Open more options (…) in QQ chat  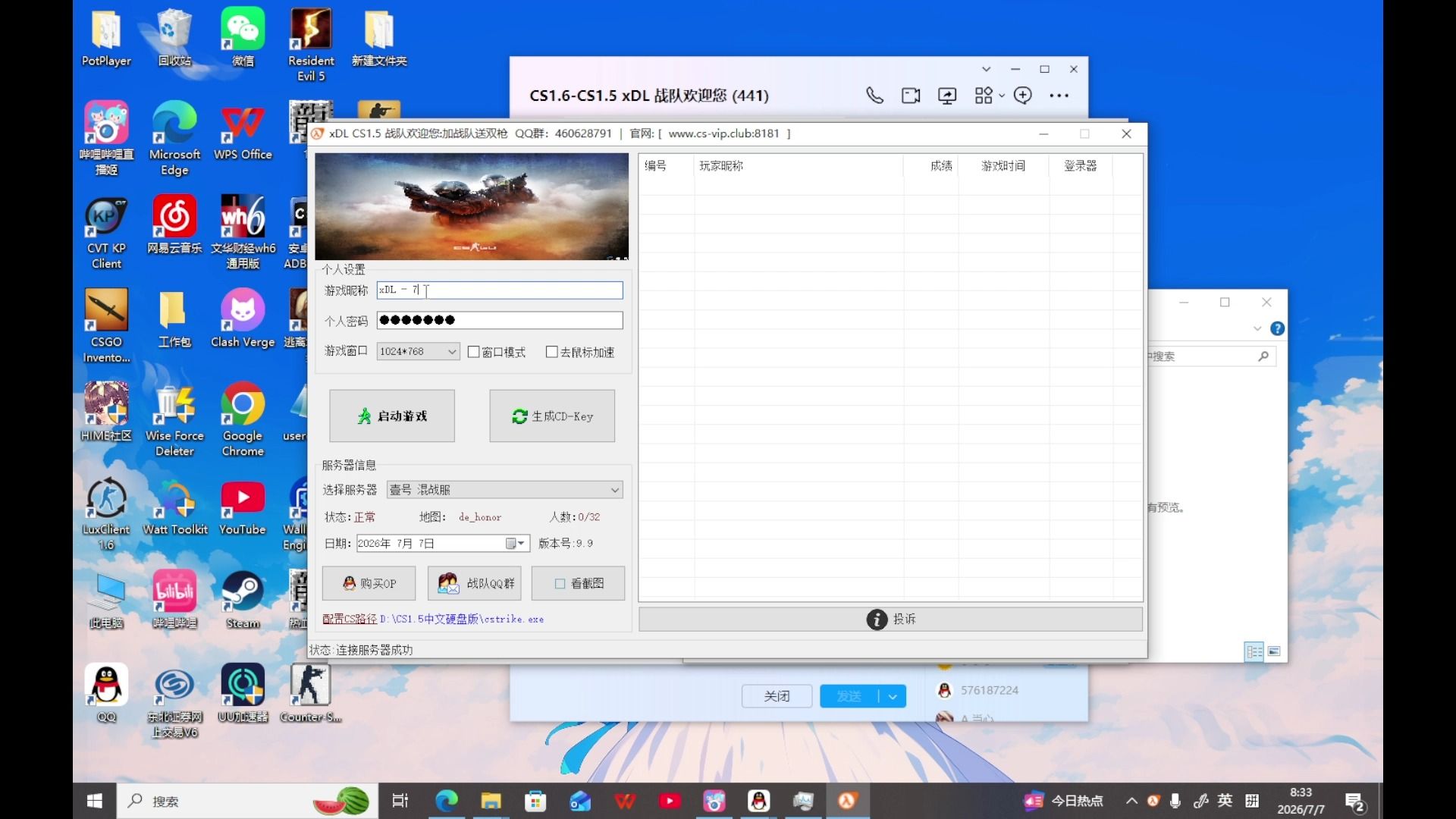[1059, 96]
